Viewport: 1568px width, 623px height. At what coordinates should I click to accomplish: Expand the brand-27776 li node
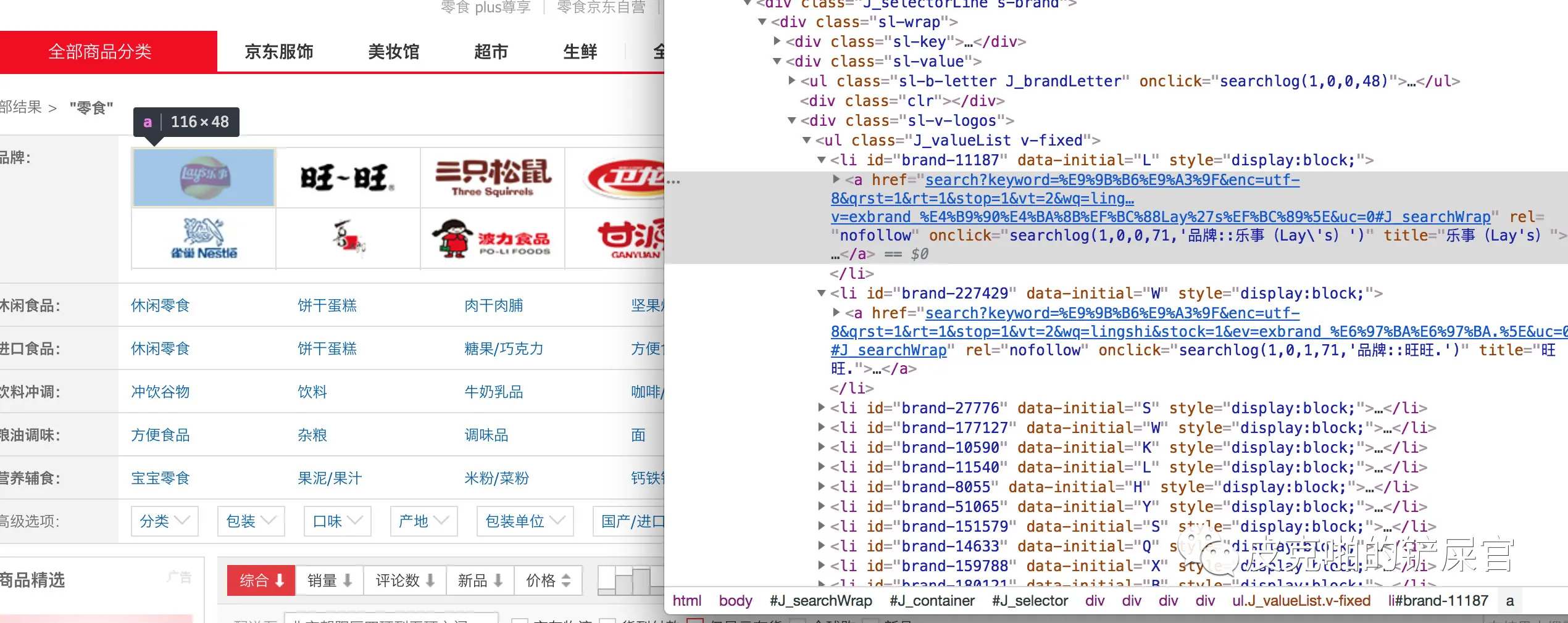click(x=822, y=408)
